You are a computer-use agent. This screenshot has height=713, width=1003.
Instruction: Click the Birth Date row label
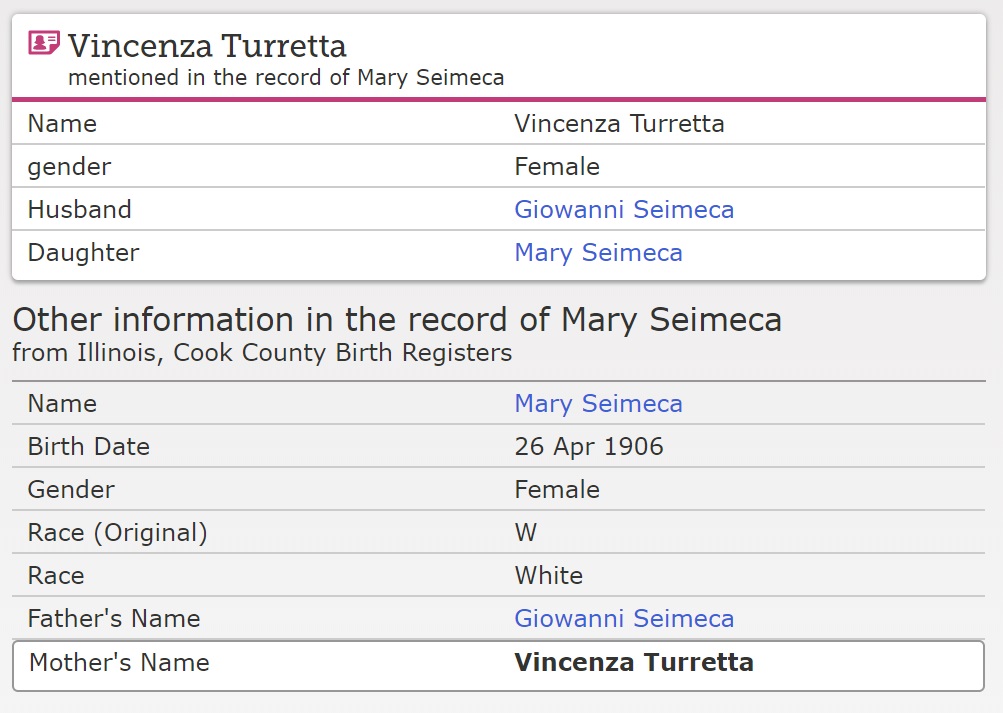tap(89, 447)
